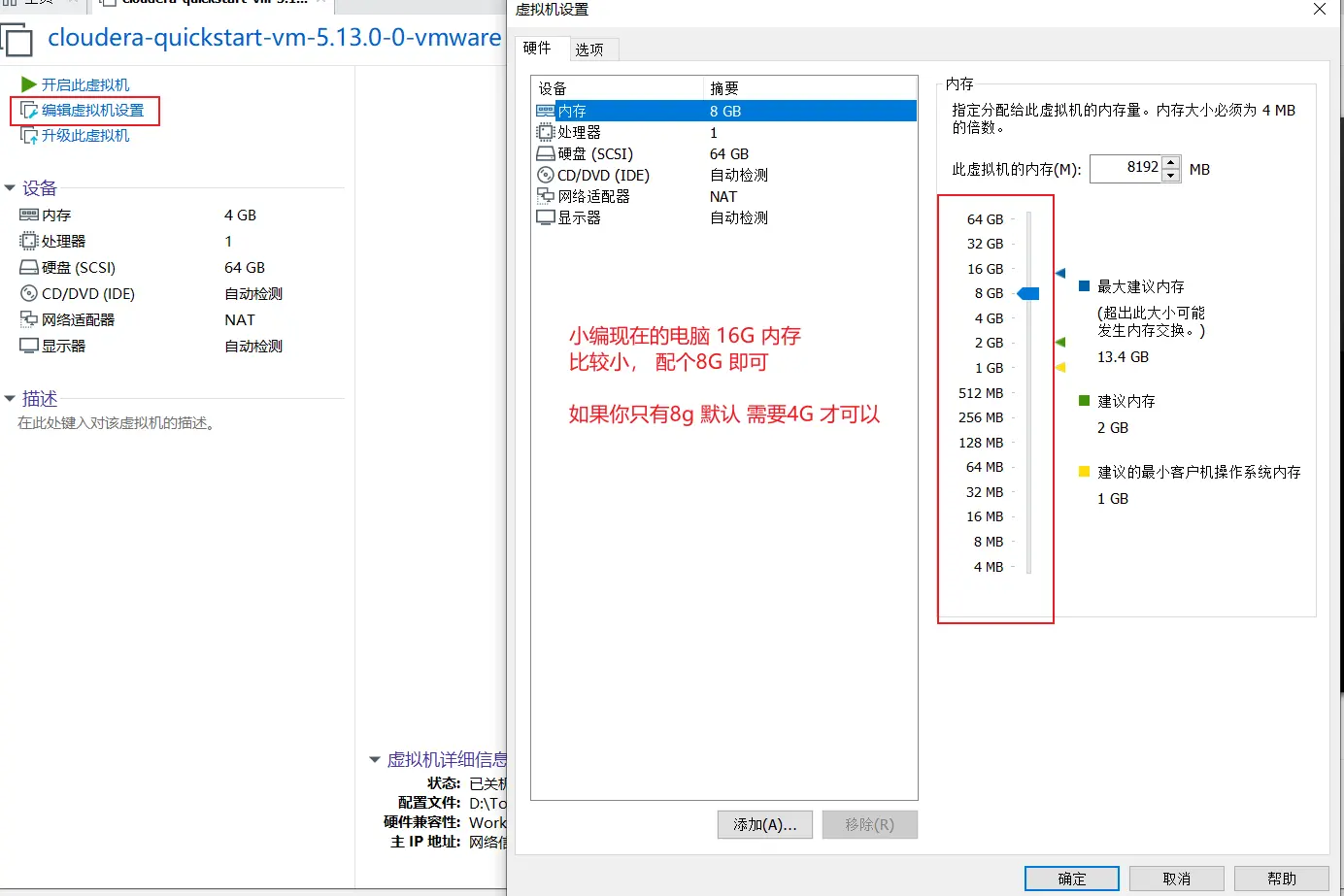The image size is (1344, 896).
Task: Click the 2 GB label on memory scale
Action: (x=989, y=343)
